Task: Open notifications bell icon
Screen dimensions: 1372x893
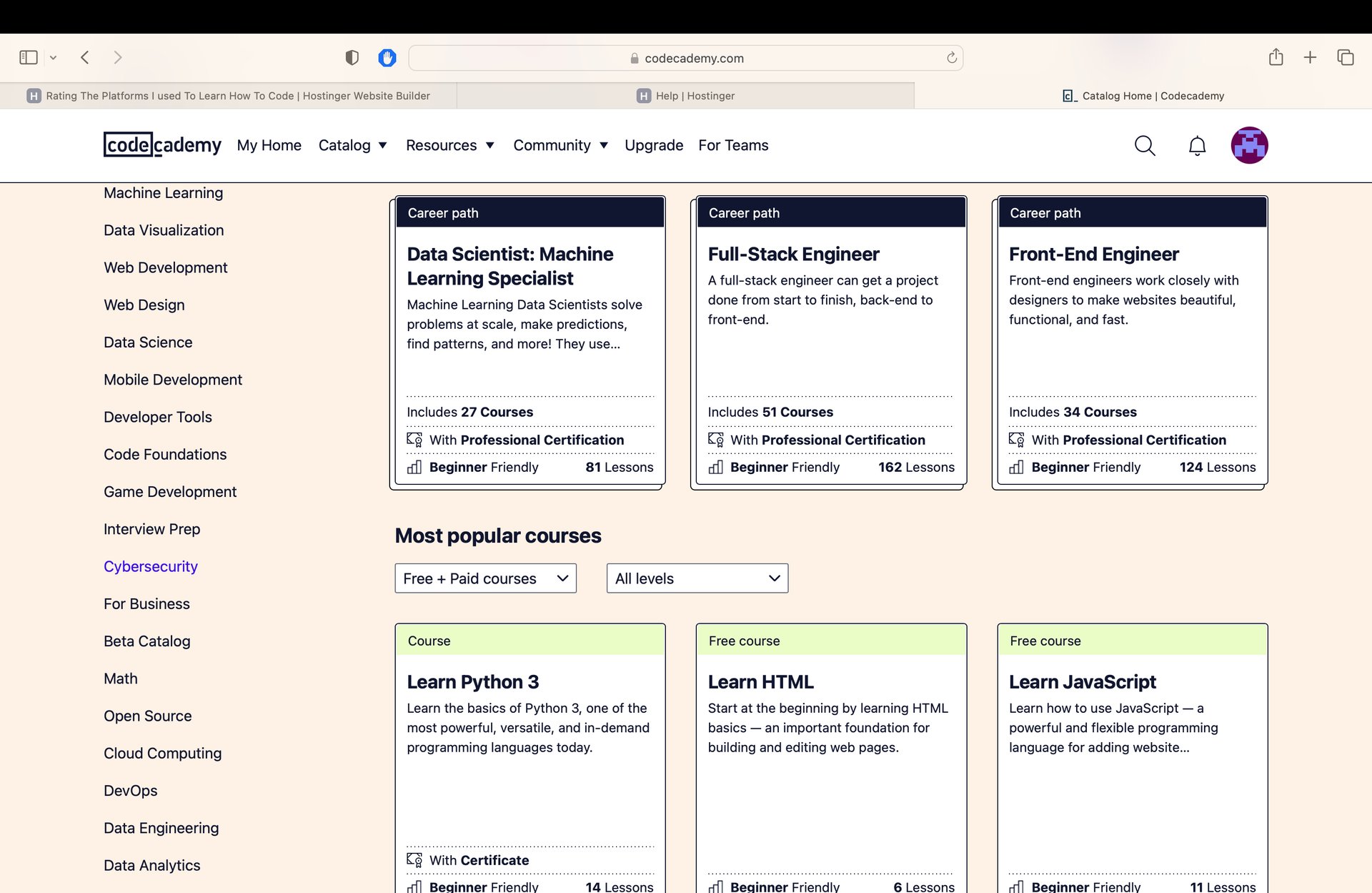Action: 1197,146
